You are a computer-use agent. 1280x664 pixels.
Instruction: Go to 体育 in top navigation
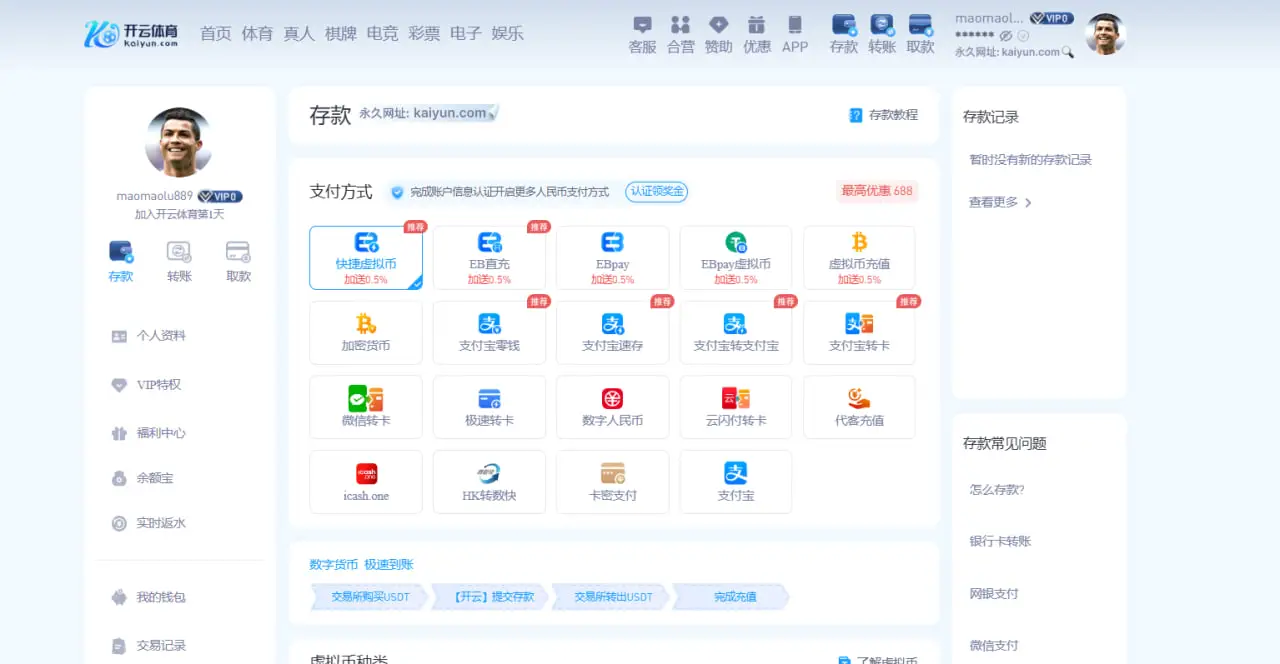257,33
